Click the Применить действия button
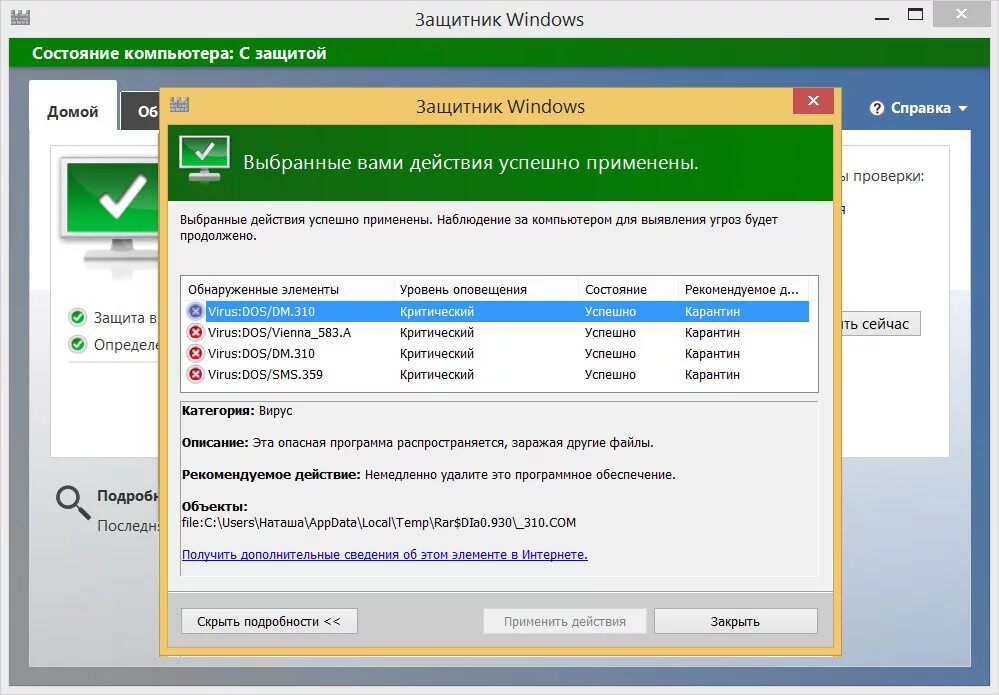The height and width of the screenshot is (695, 999). click(x=564, y=621)
